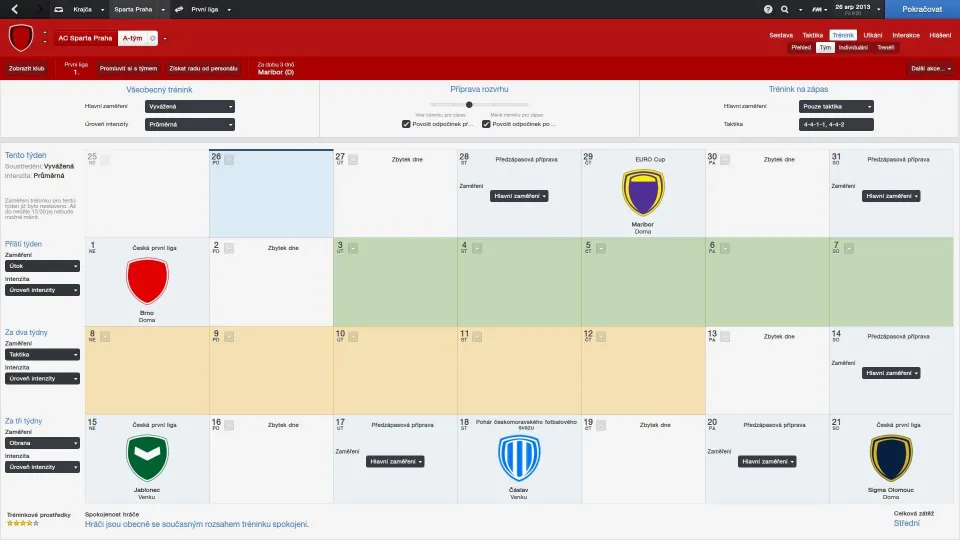Click the red Brno club badge
The image size is (960, 540).
pos(146,281)
